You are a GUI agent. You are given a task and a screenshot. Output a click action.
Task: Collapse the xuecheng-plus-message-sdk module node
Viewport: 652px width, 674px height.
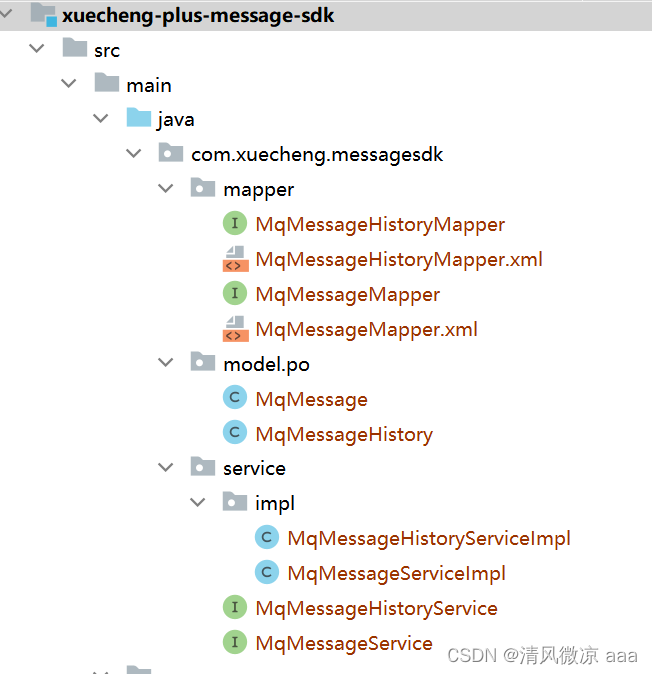tap(6, 14)
